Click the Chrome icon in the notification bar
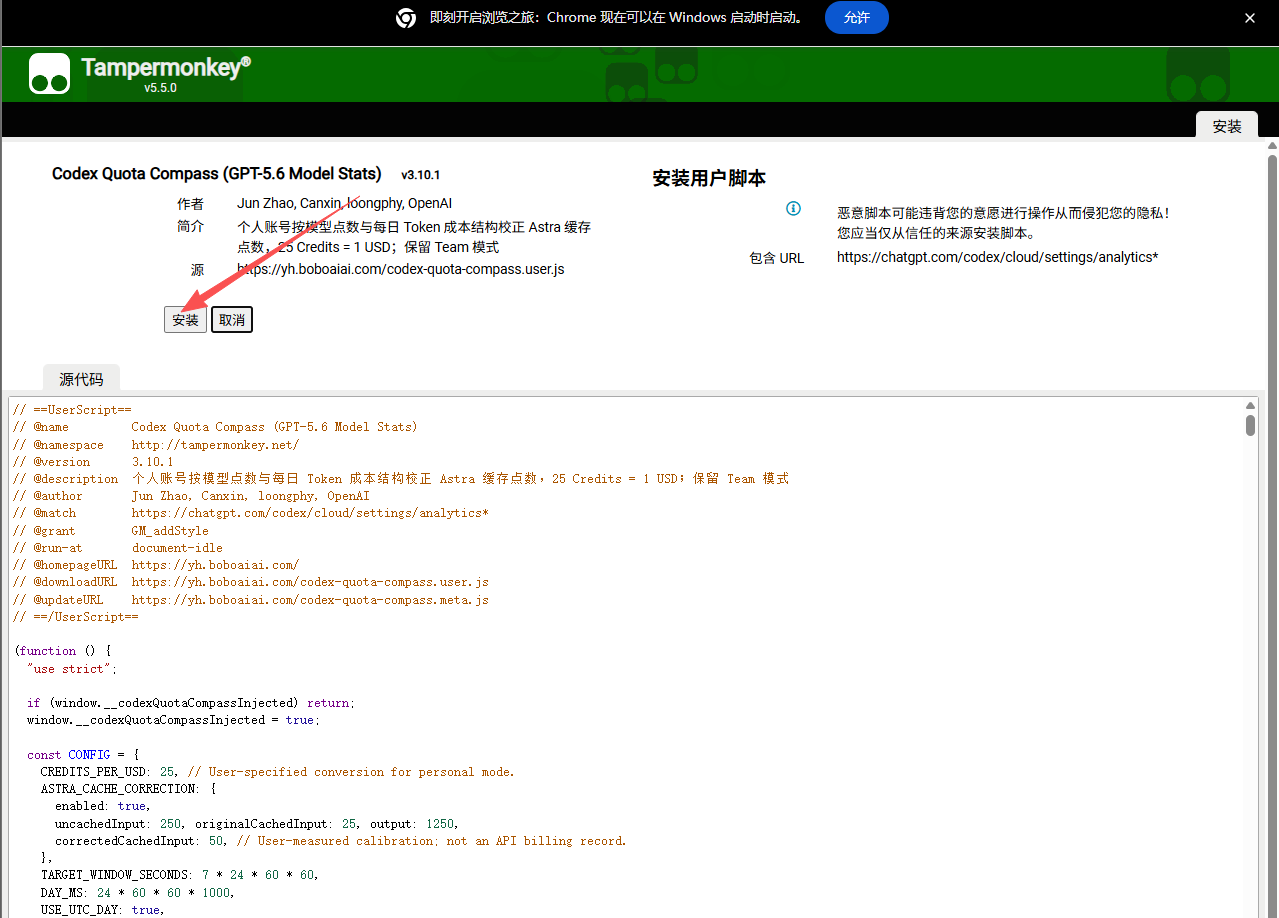1279x918 pixels. [x=406, y=18]
